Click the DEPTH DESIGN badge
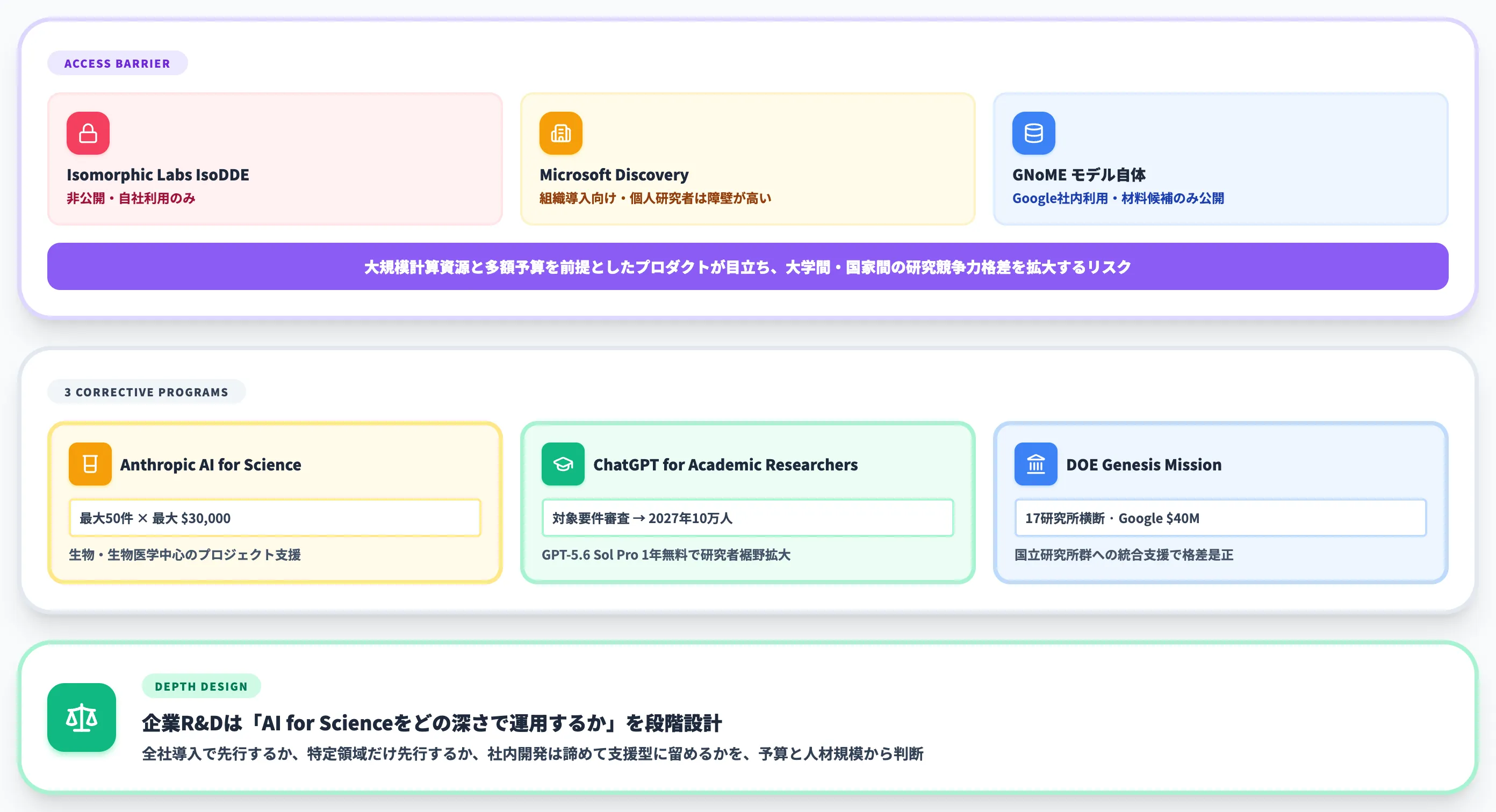Screen dimensions: 1496x812 201,686
